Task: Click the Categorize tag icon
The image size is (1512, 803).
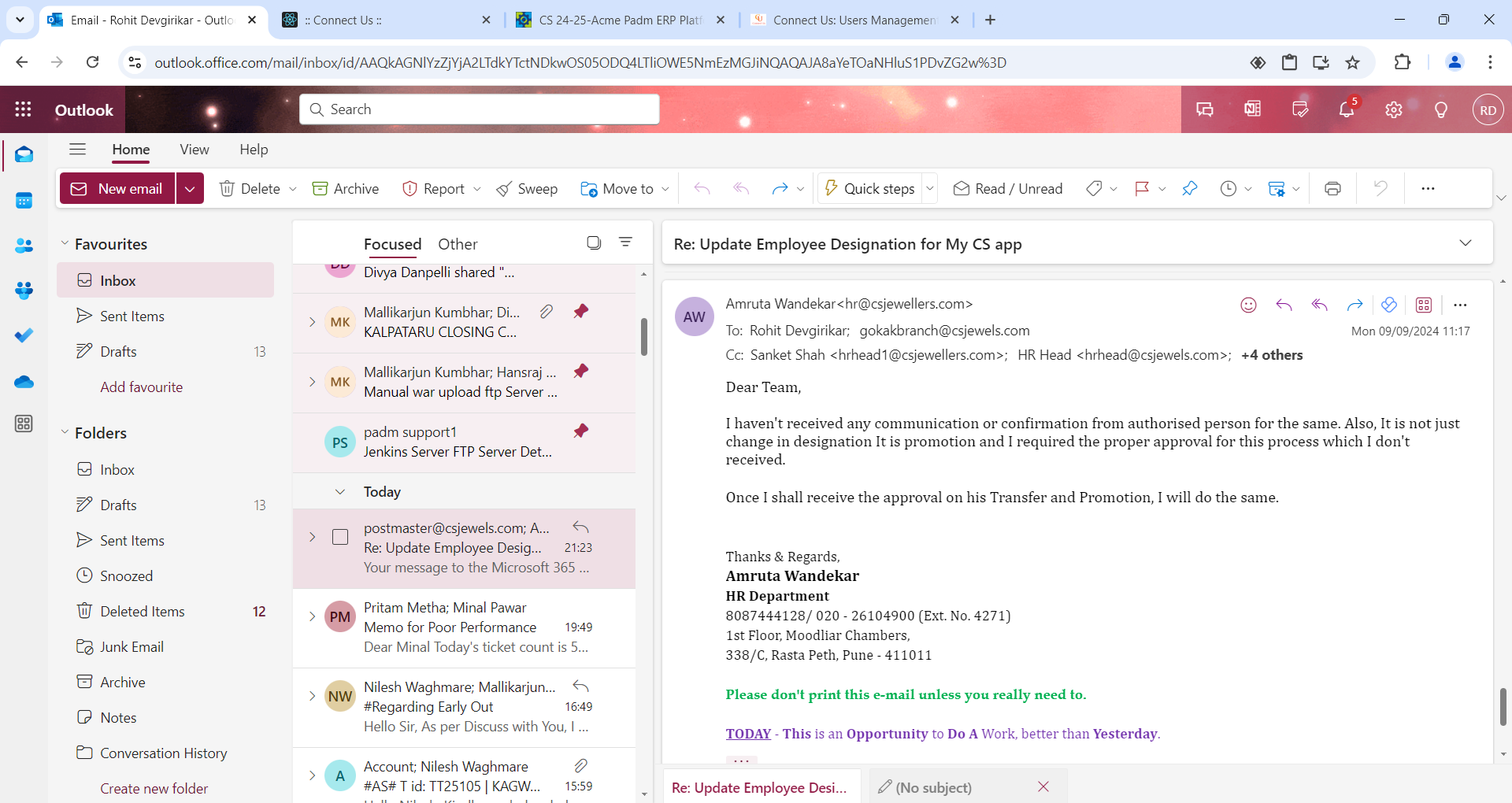Action: tap(1094, 188)
